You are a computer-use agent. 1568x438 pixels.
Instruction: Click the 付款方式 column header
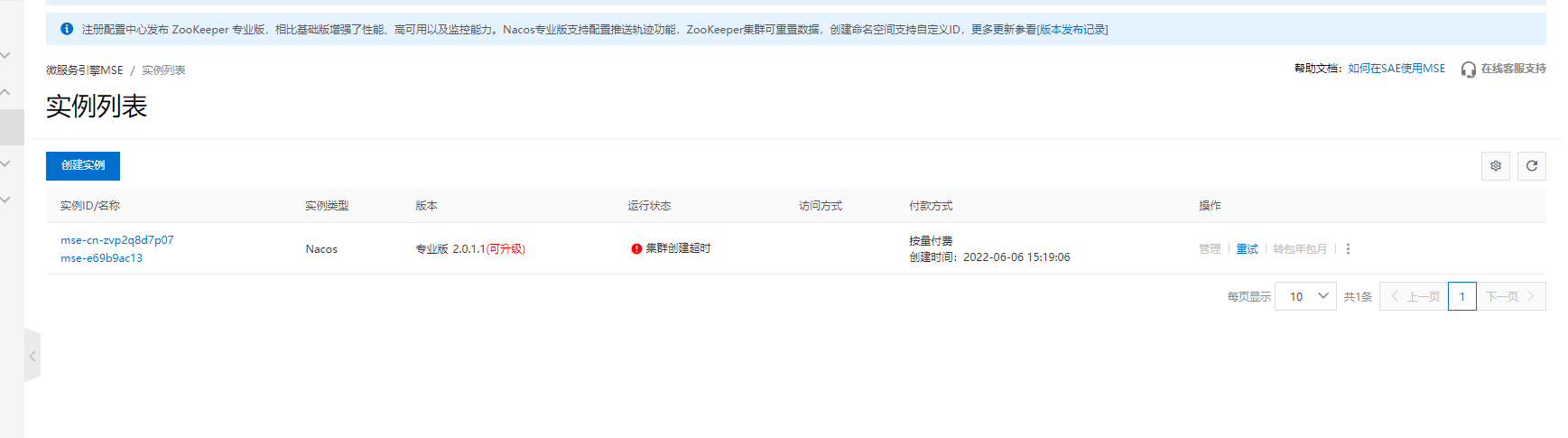tap(931, 206)
